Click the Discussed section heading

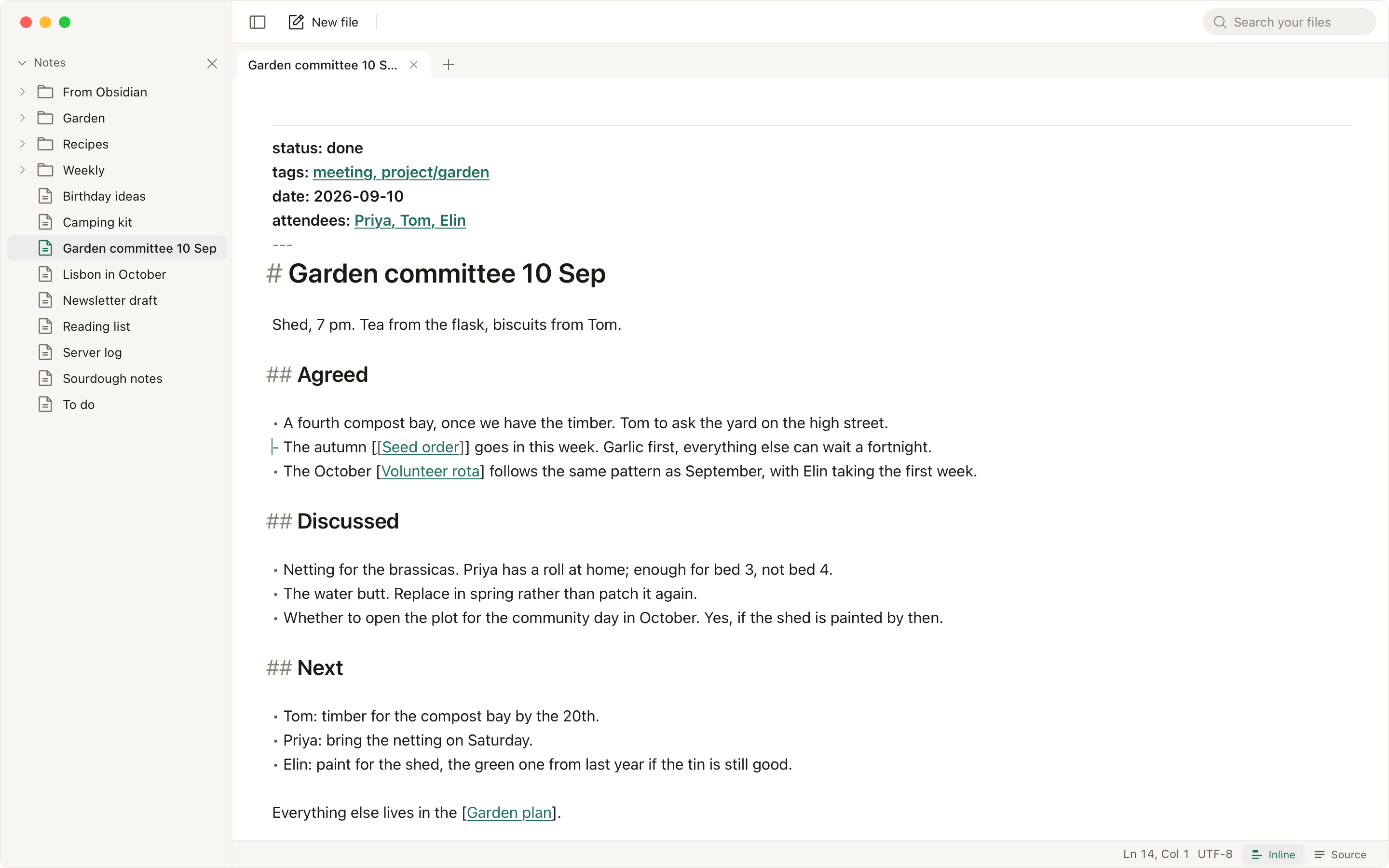pyautogui.click(x=348, y=521)
